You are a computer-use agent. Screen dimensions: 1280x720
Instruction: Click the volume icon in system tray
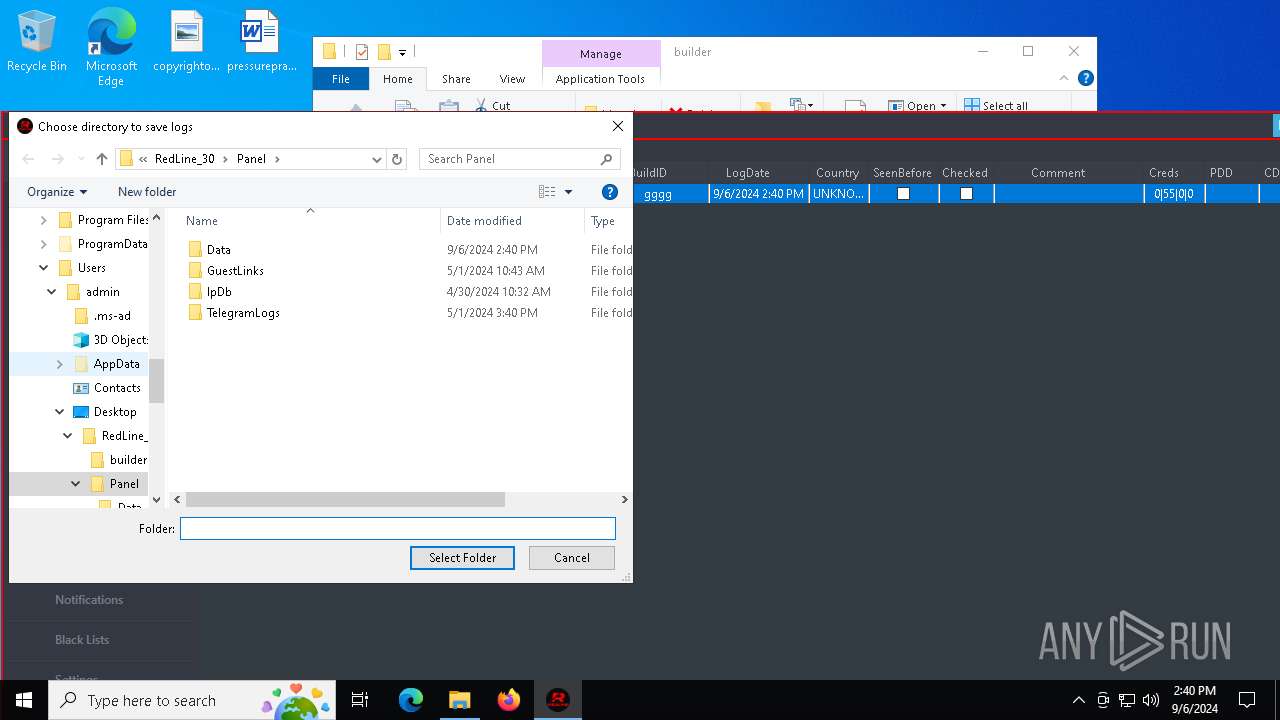pos(1150,700)
